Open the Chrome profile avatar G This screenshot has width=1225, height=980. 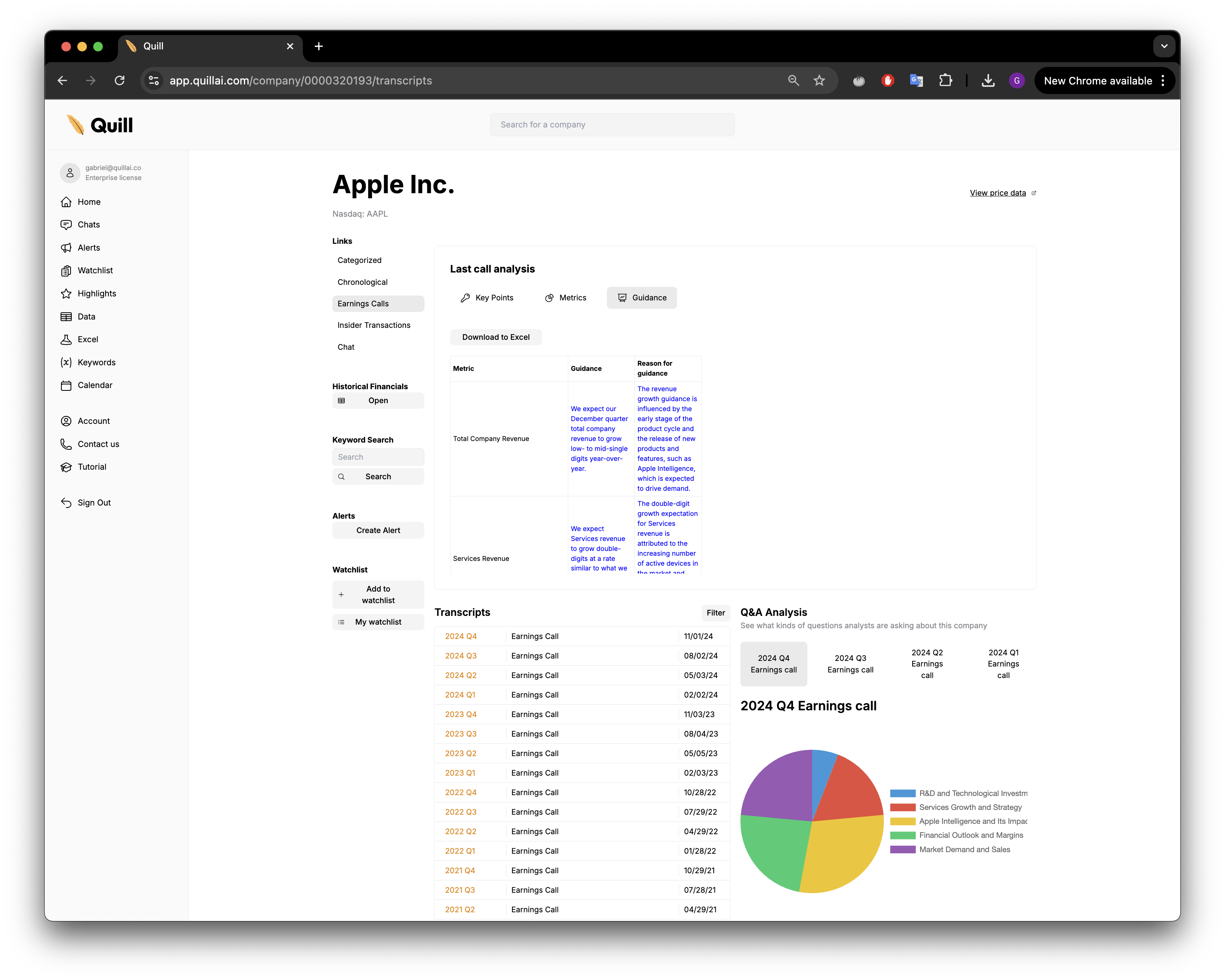1017,81
